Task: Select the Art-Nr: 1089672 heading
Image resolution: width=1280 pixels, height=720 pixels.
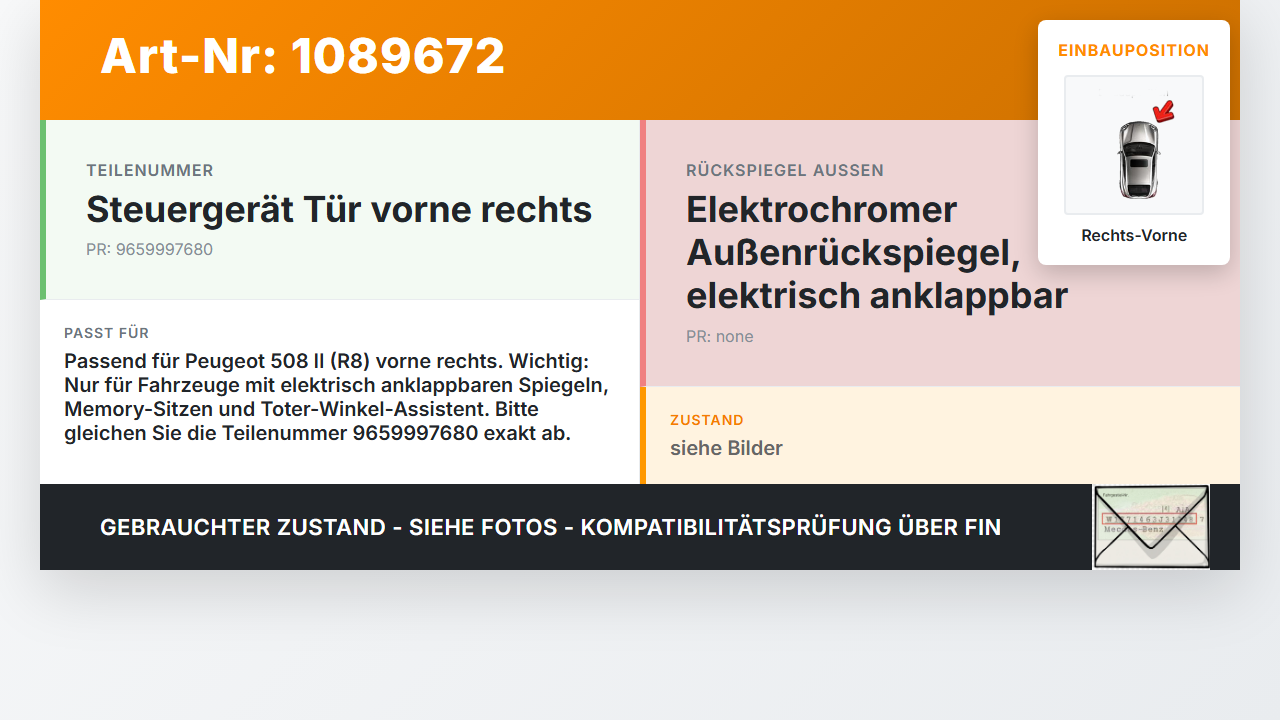Action: coord(303,56)
